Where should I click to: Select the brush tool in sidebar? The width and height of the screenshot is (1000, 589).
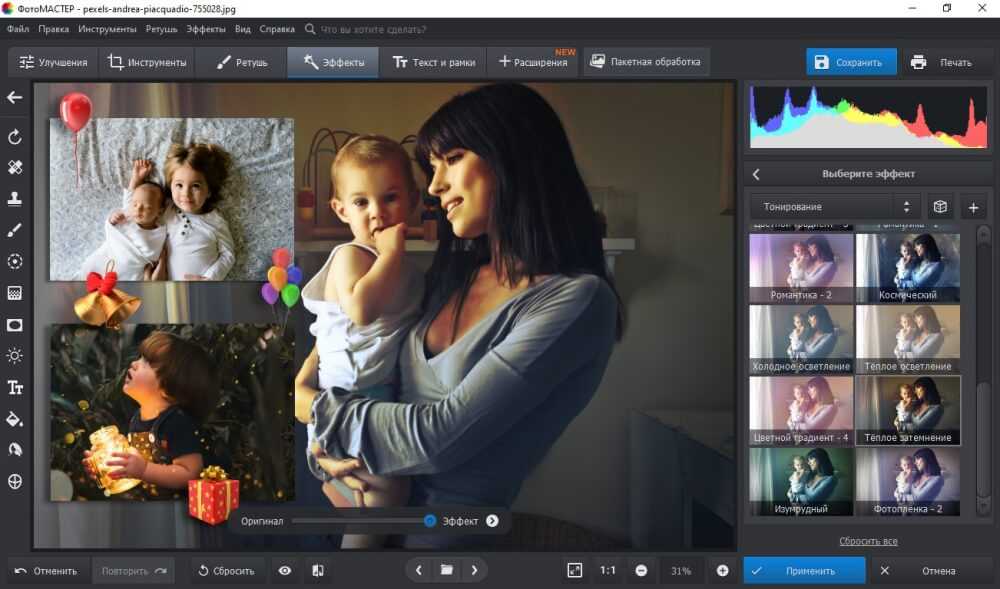[15, 230]
